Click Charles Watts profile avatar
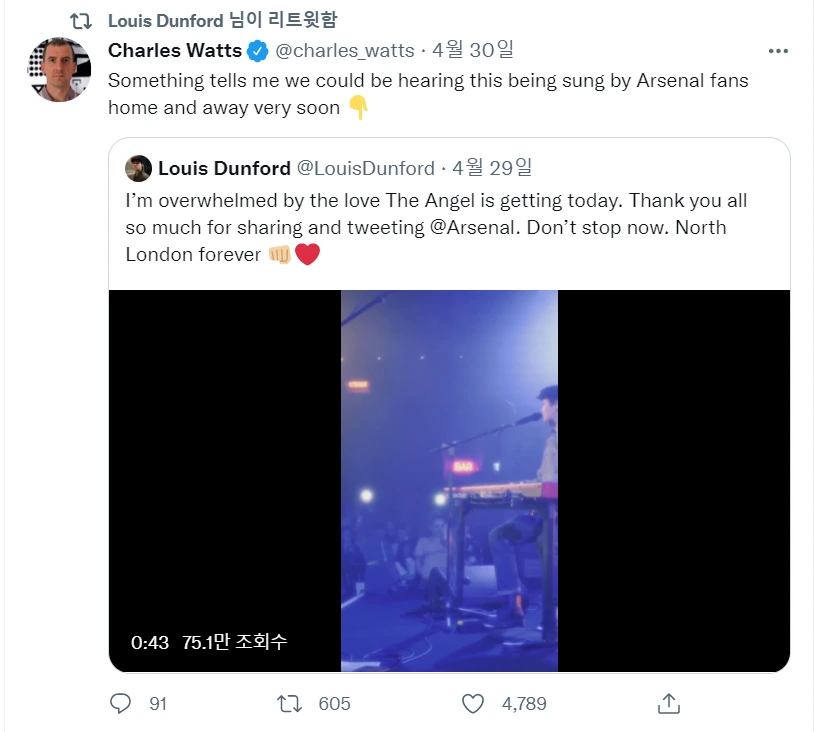Image resolution: width=815 pixels, height=732 pixels. pyautogui.click(x=59, y=69)
